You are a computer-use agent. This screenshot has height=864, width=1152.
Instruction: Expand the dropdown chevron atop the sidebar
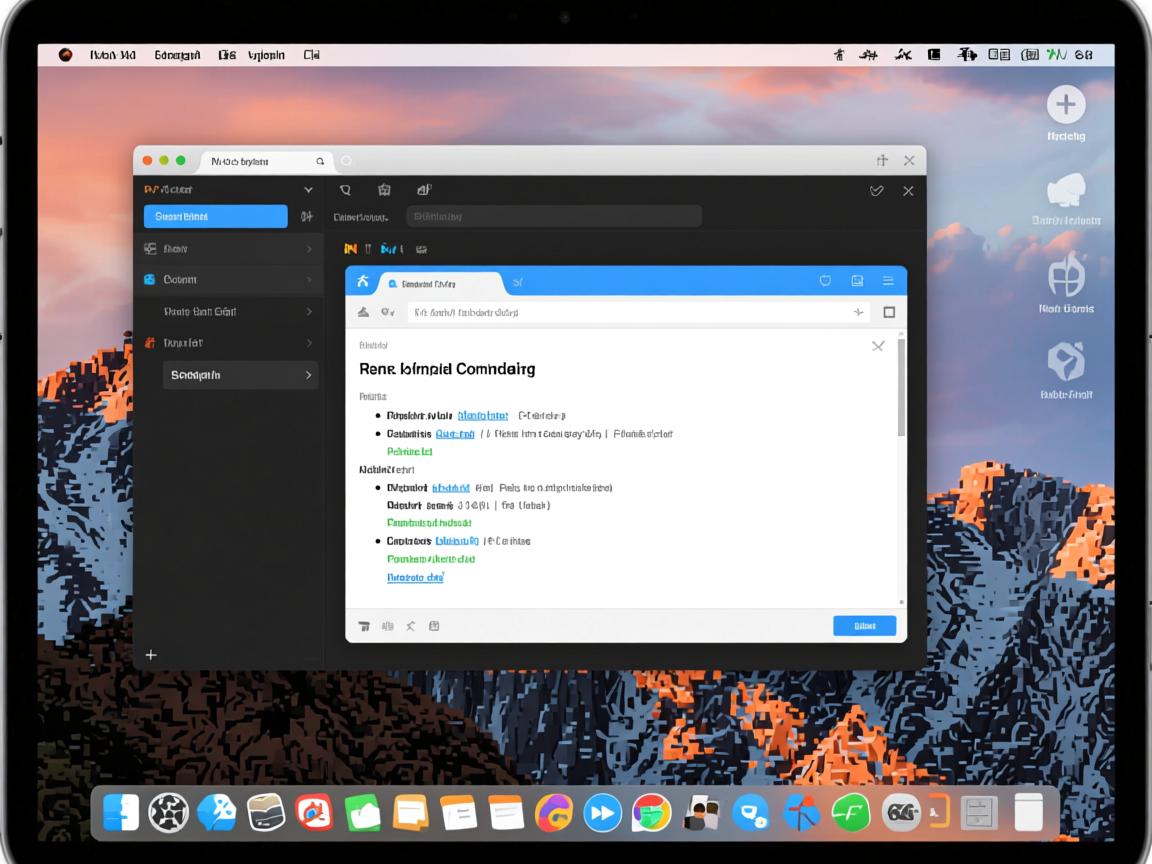(x=308, y=190)
